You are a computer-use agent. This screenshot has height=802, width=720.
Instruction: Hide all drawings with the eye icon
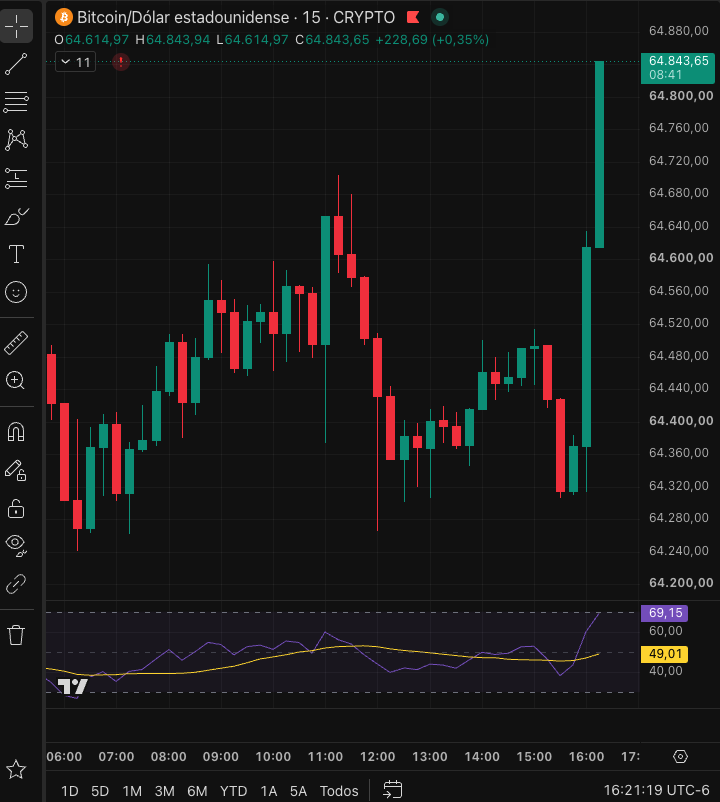tap(16, 545)
